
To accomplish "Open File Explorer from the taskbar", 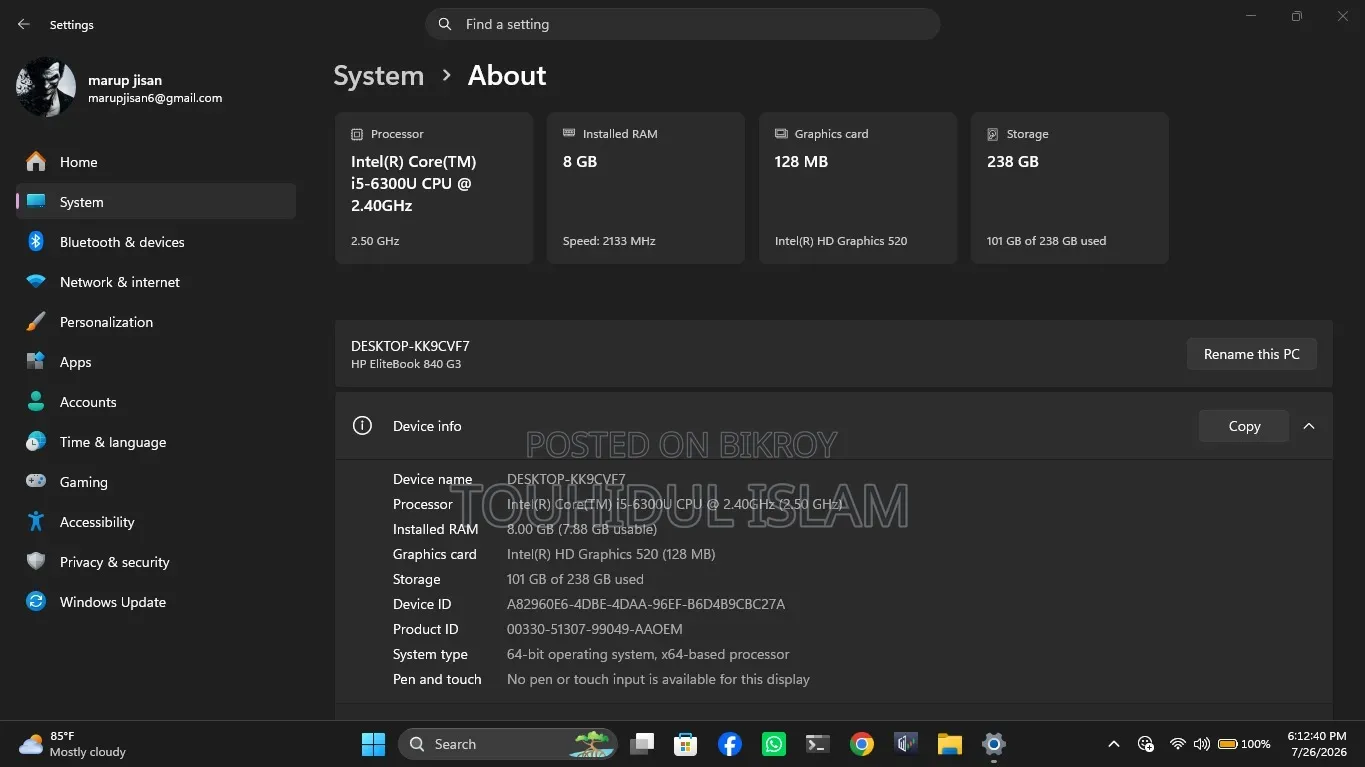I will tap(949, 744).
